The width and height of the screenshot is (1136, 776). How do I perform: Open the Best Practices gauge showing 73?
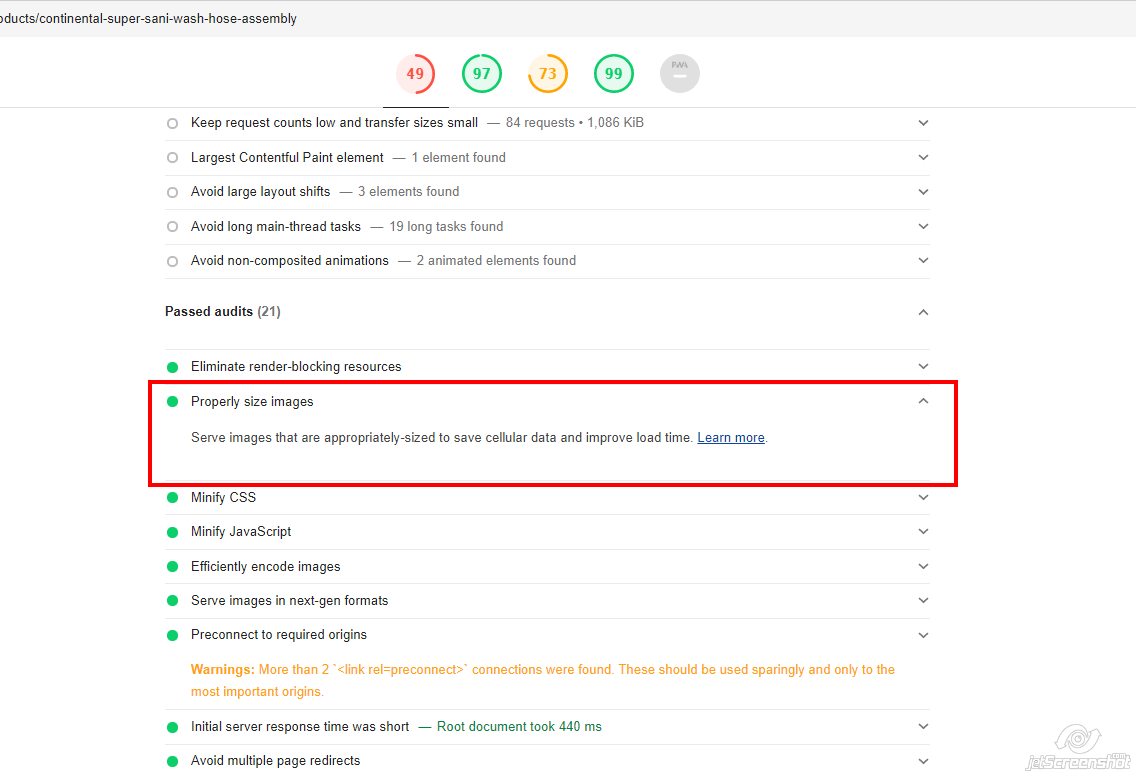(547, 74)
